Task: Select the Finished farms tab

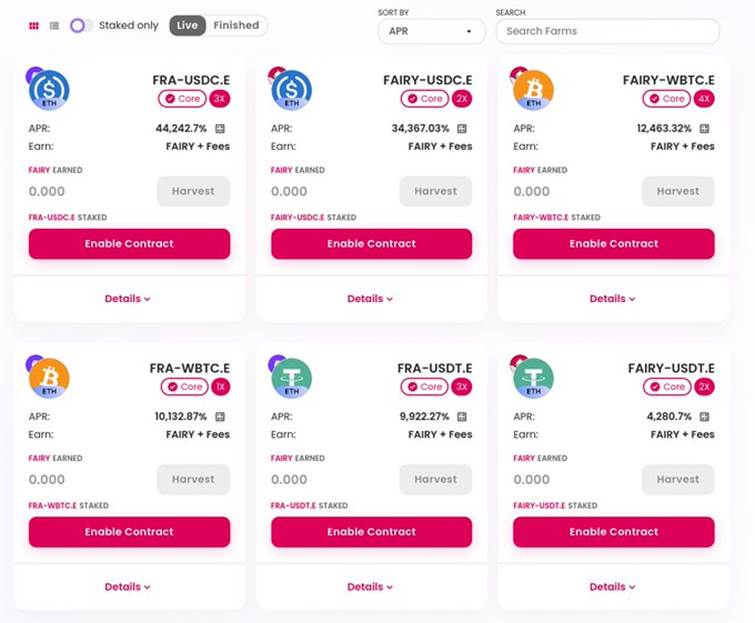Action: (236, 26)
